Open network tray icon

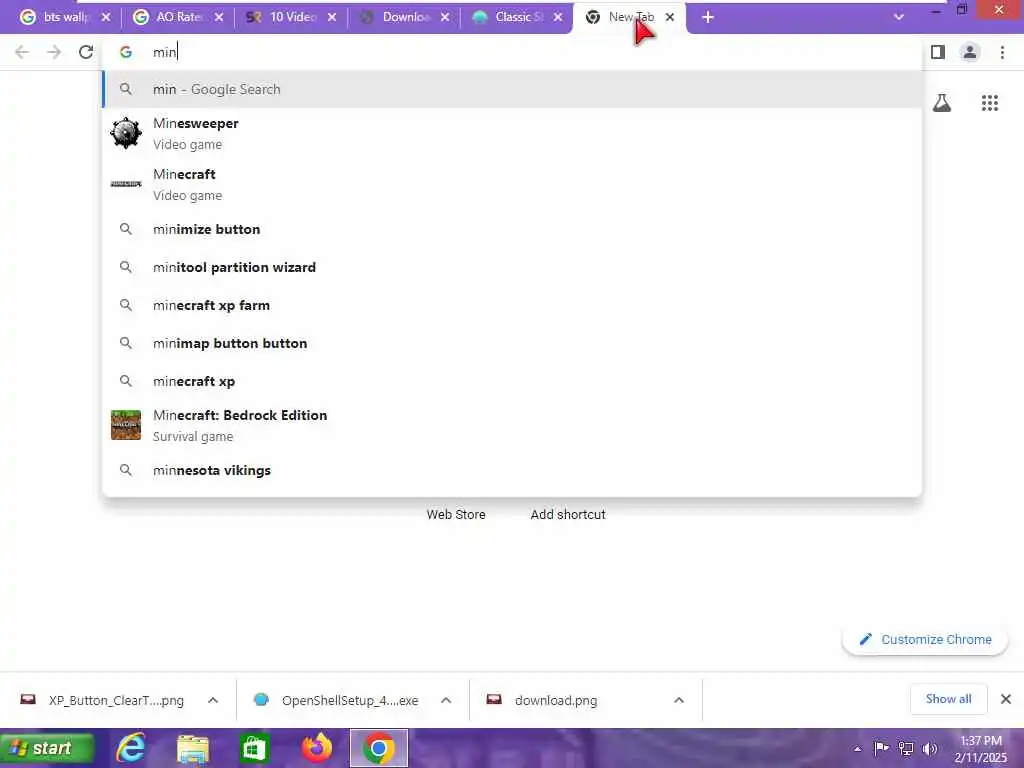906,748
